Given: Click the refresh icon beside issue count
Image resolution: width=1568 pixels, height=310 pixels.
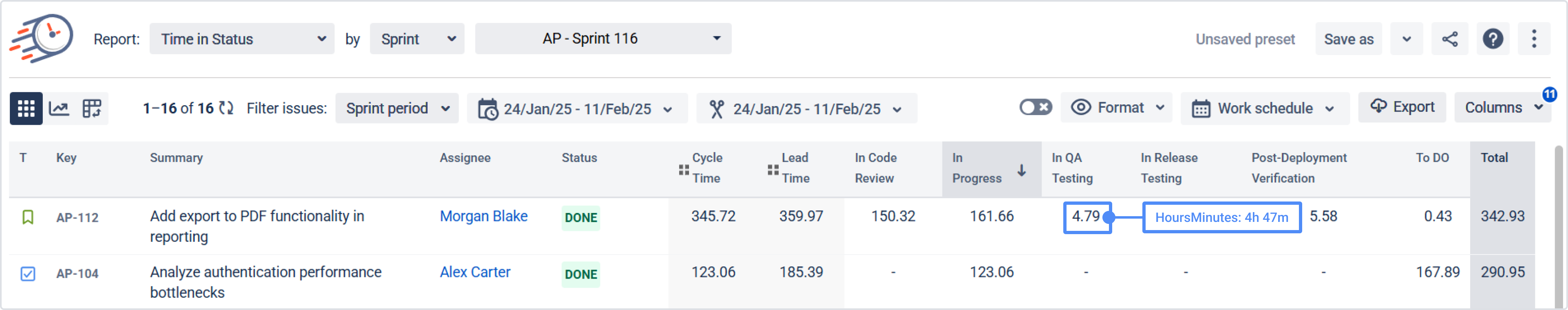Looking at the screenshot, I should (x=226, y=108).
